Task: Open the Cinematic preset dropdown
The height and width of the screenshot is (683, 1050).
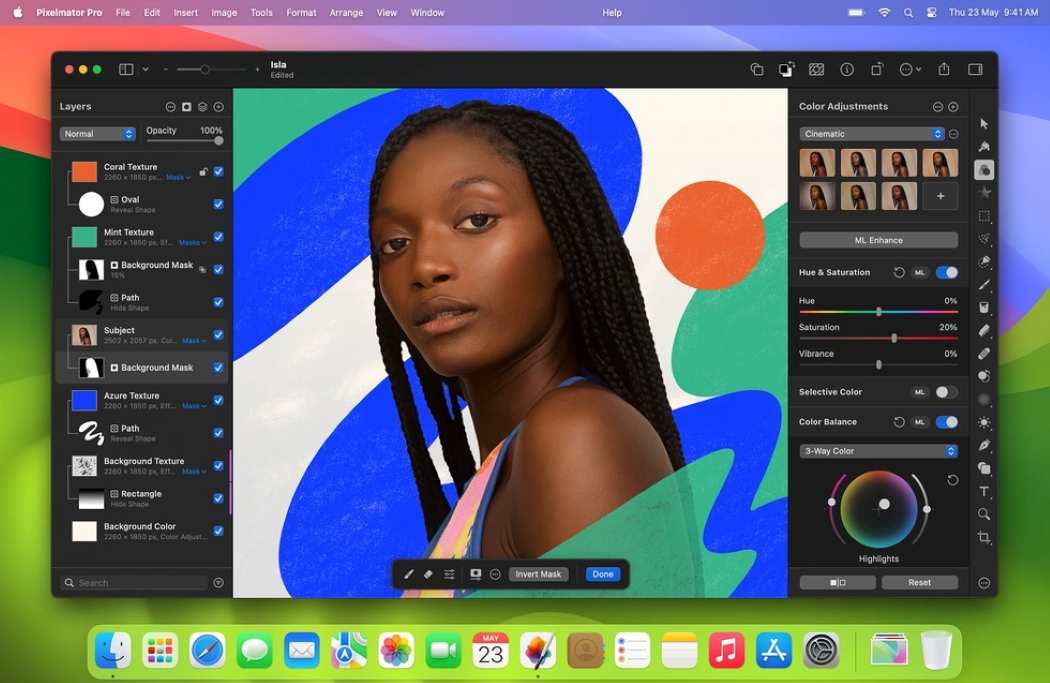Action: (x=871, y=133)
